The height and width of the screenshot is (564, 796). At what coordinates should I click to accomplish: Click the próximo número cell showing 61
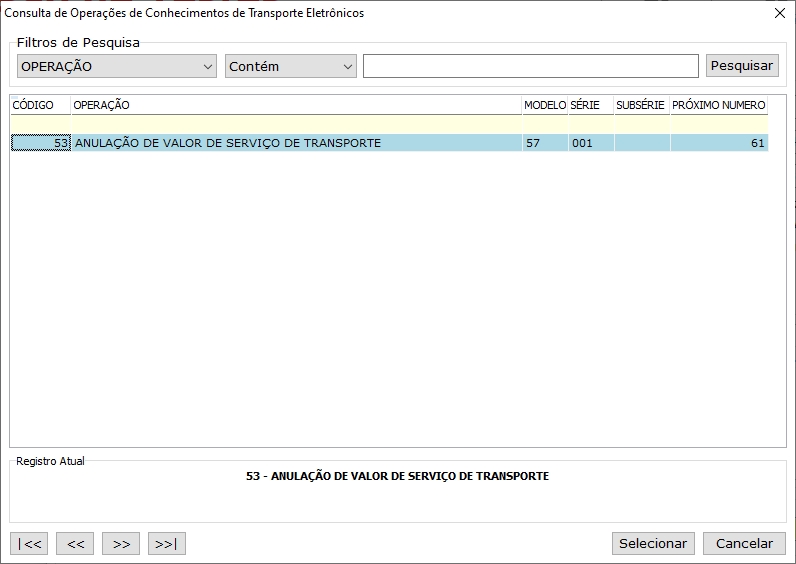coord(719,143)
